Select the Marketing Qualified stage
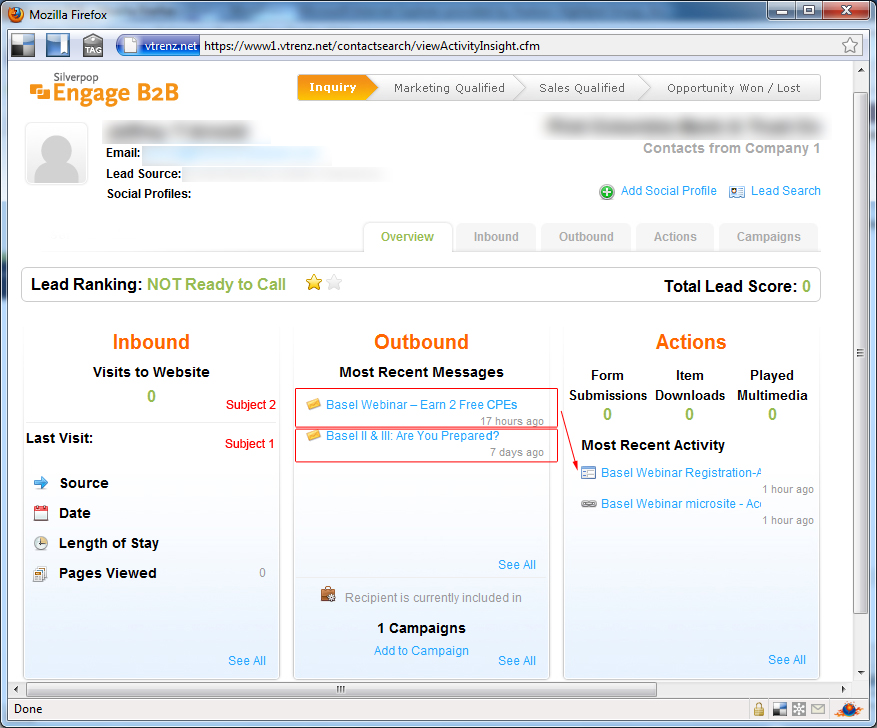Image resolution: width=877 pixels, height=728 pixels. [x=449, y=88]
